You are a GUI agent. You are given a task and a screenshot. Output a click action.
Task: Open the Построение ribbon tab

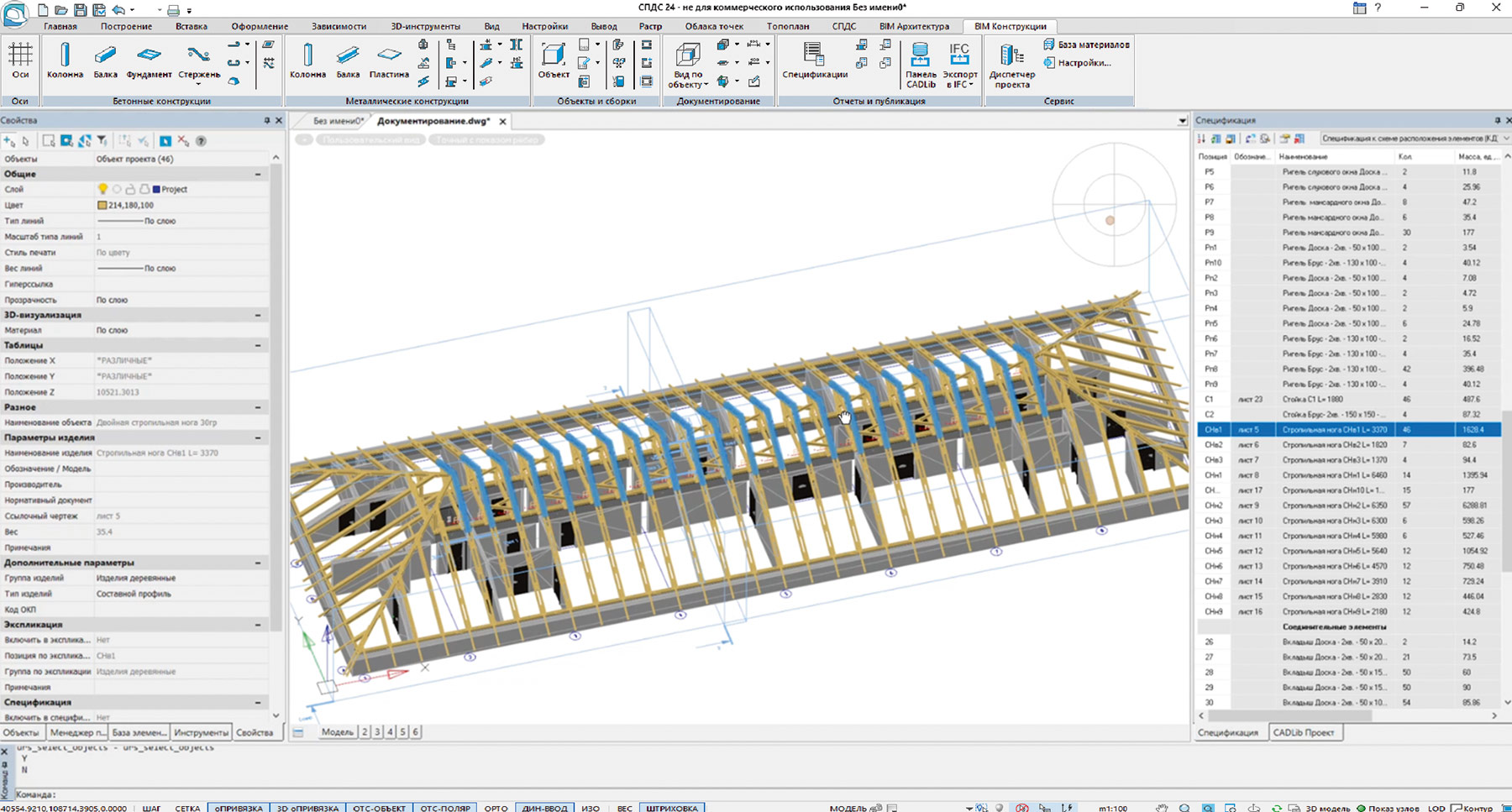click(x=126, y=26)
